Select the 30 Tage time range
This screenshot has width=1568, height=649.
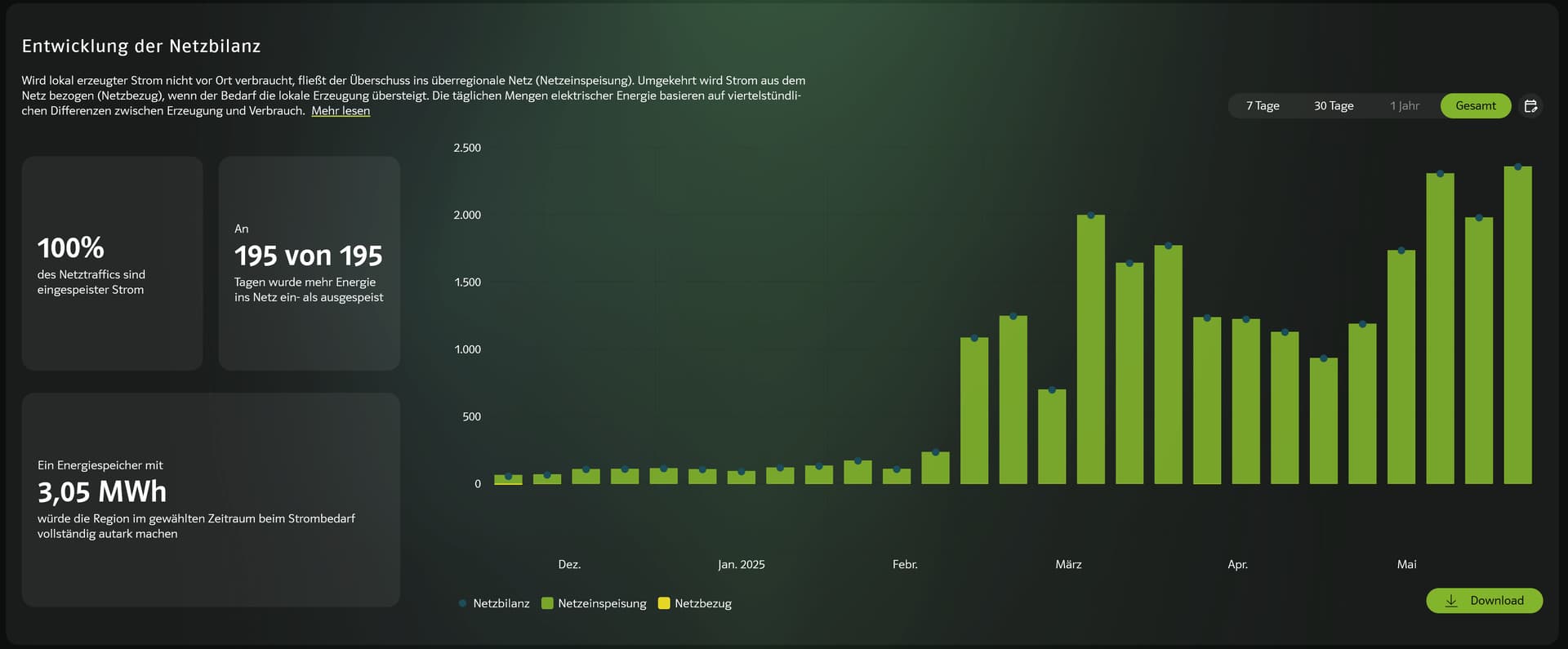(1334, 106)
